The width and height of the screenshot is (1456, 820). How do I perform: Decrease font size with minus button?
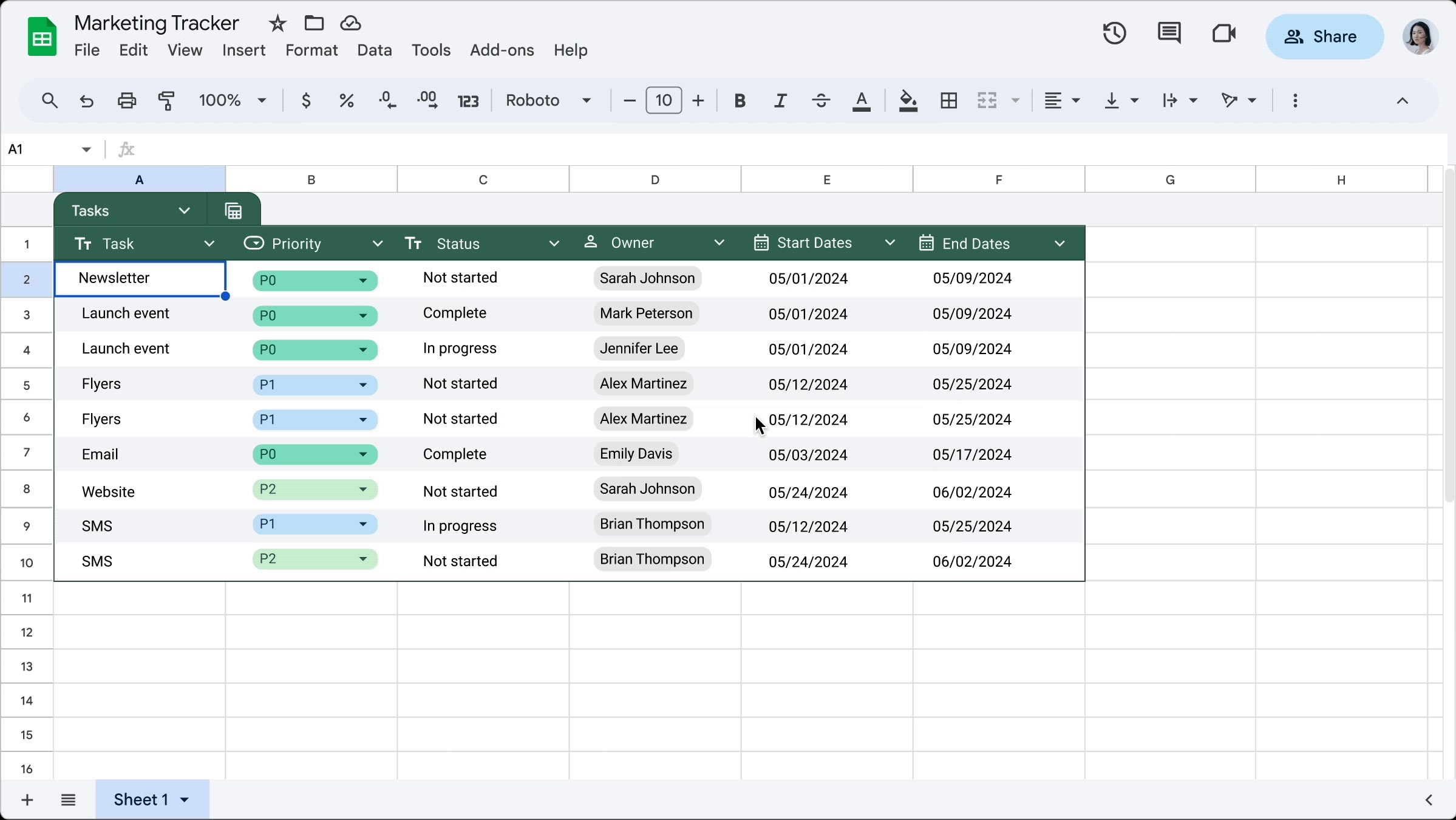coord(630,101)
